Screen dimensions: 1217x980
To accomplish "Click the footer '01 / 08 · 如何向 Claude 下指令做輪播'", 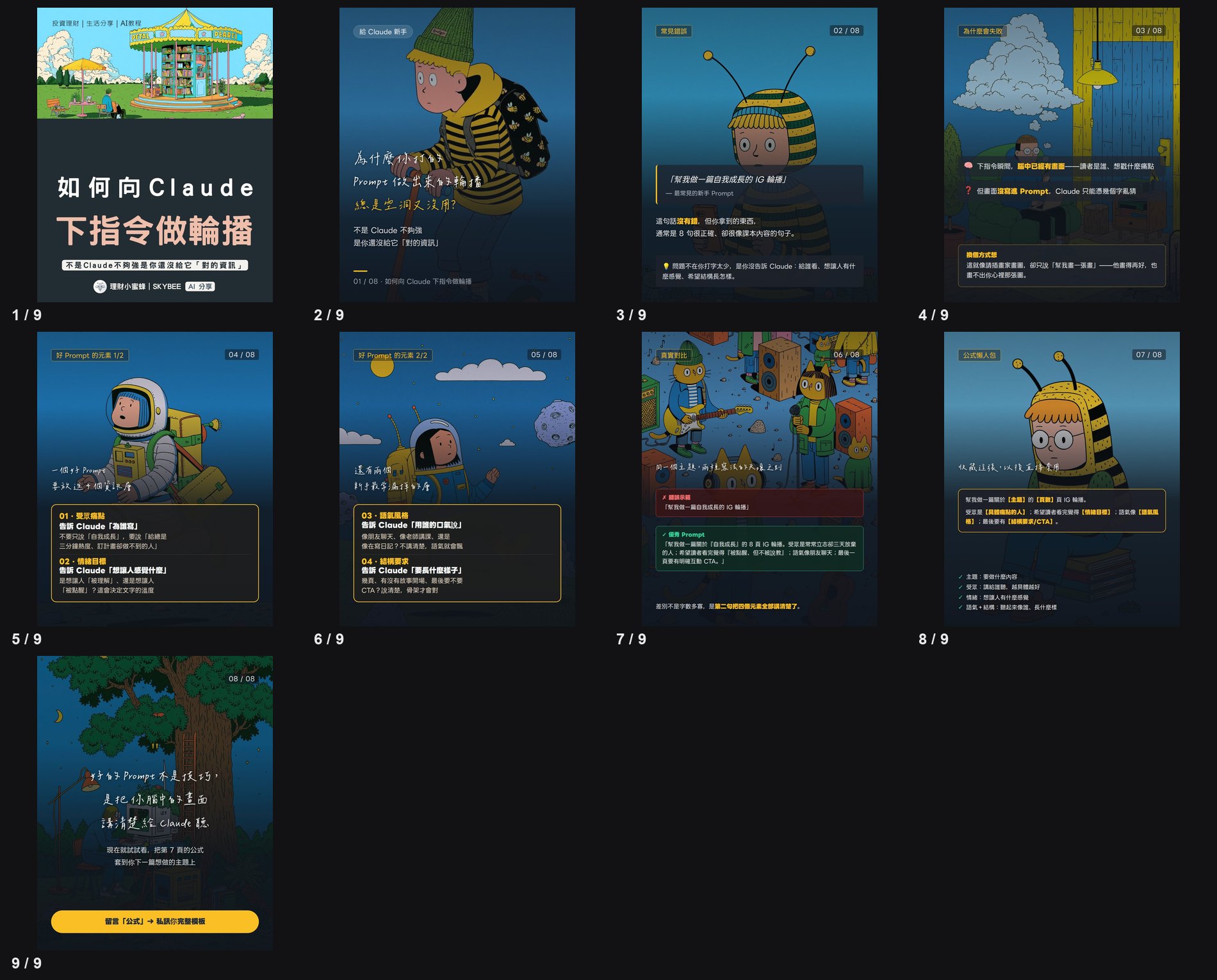I will [412, 281].
